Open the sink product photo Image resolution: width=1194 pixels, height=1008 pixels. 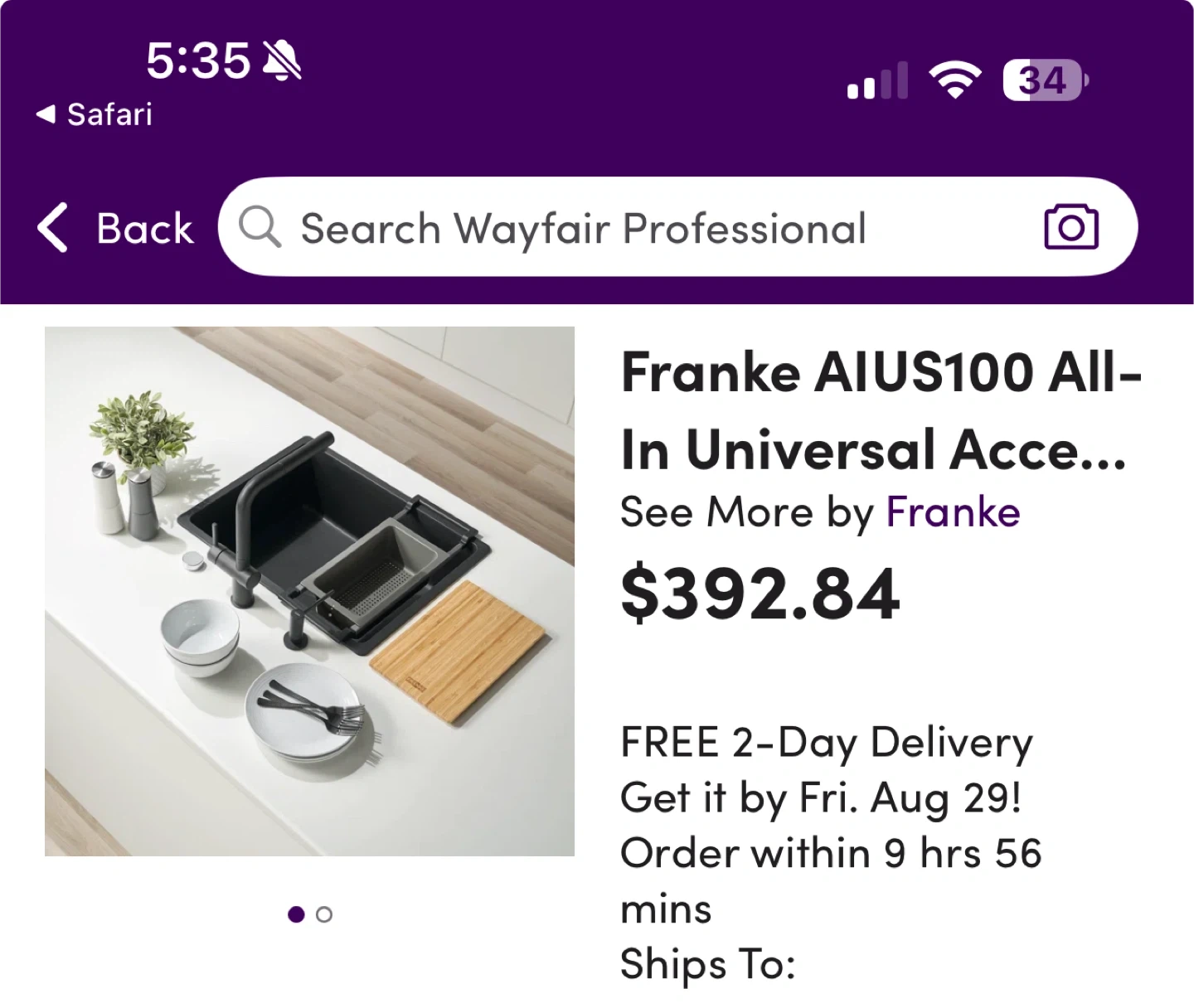coord(309,591)
